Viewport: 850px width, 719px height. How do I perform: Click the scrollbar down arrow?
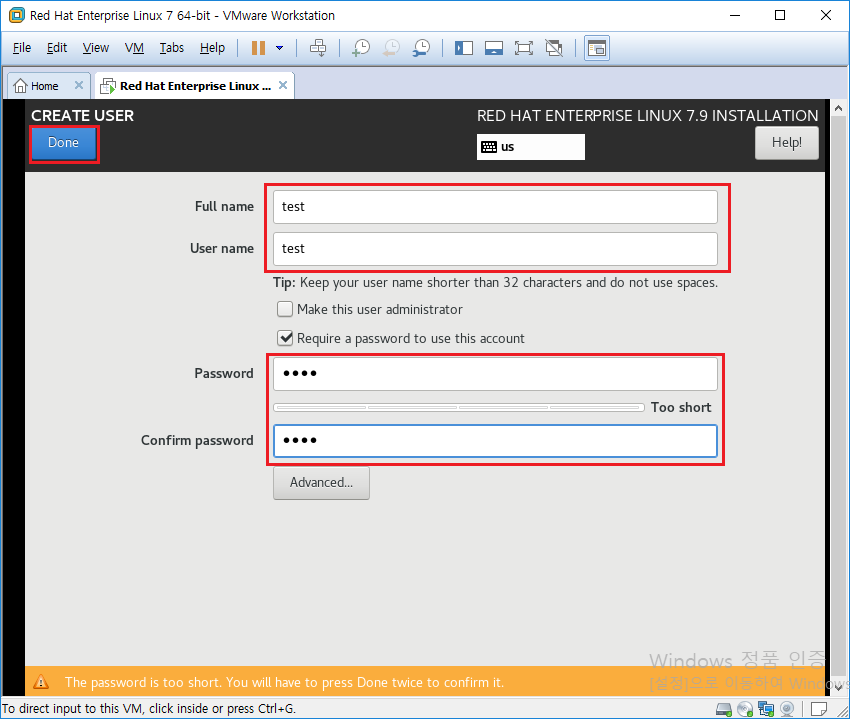click(838, 688)
